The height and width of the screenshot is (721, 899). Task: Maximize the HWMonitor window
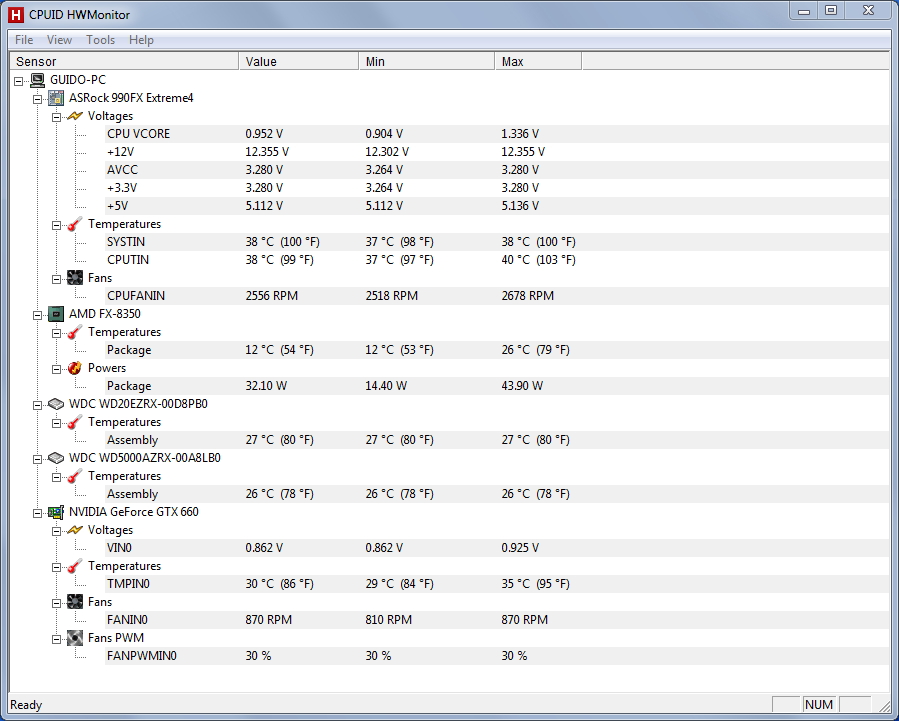tap(831, 11)
